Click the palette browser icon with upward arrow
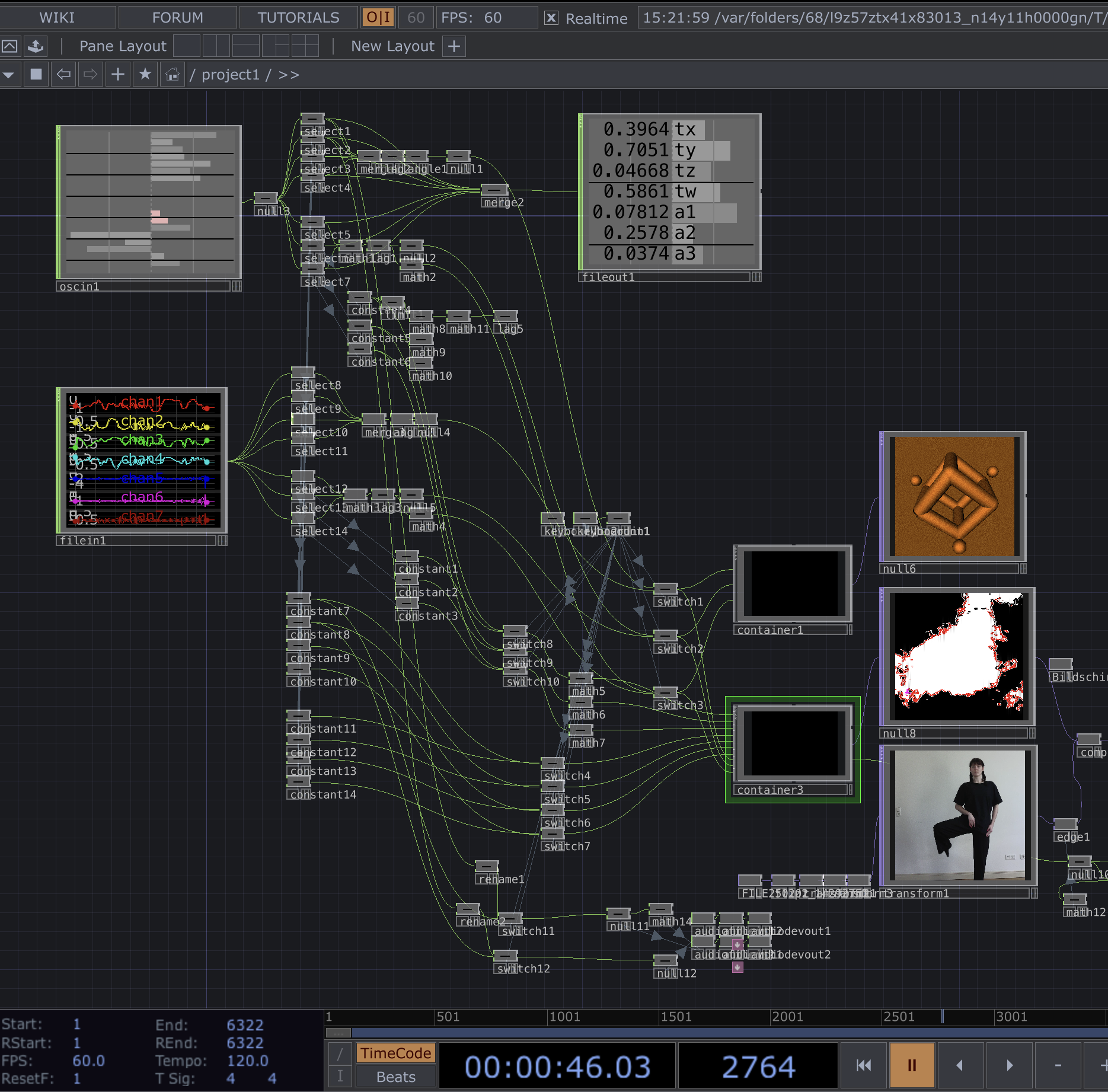Viewport: 1108px width, 1092px height. pos(36,46)
